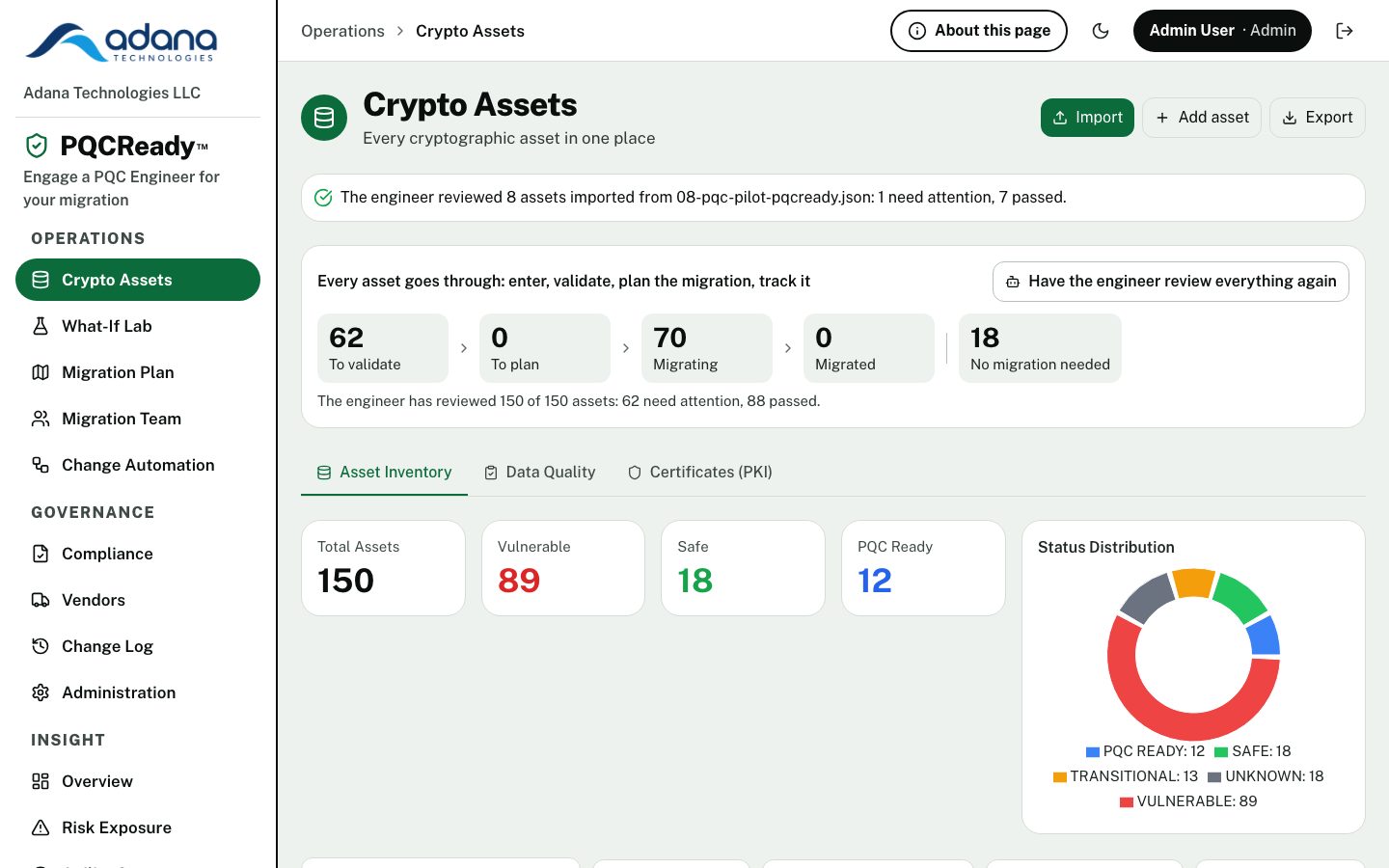Click the Change Automation icon
1389x868 pixels.
[x=41, y=465]
